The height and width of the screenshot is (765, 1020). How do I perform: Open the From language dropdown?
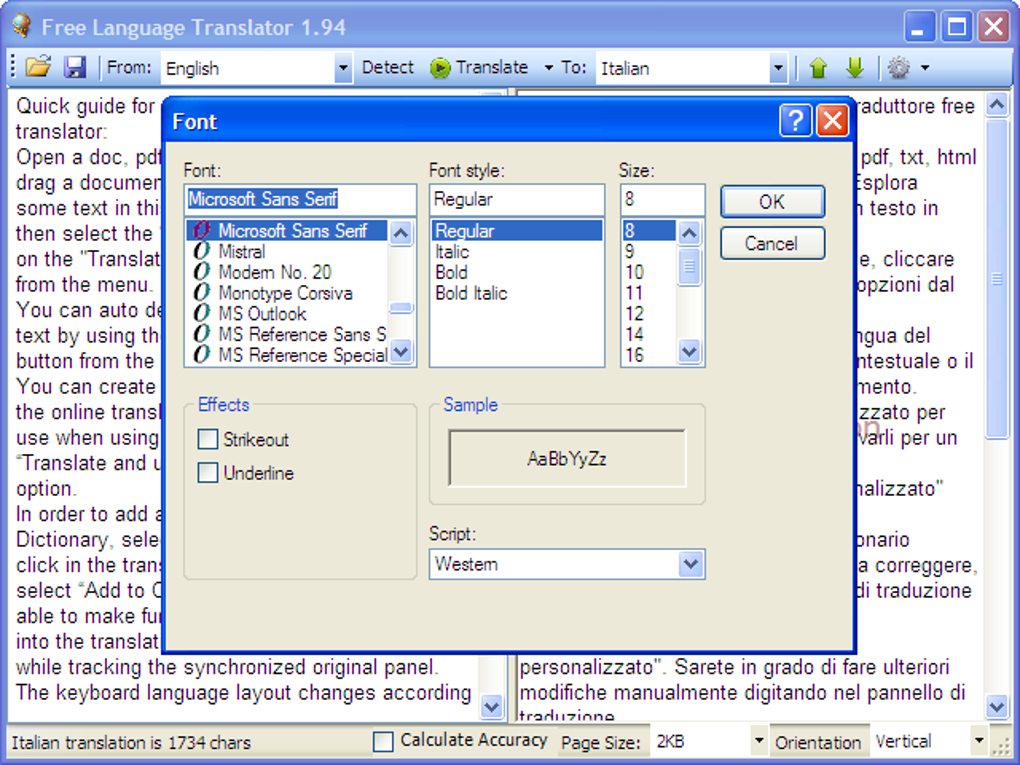343,68
